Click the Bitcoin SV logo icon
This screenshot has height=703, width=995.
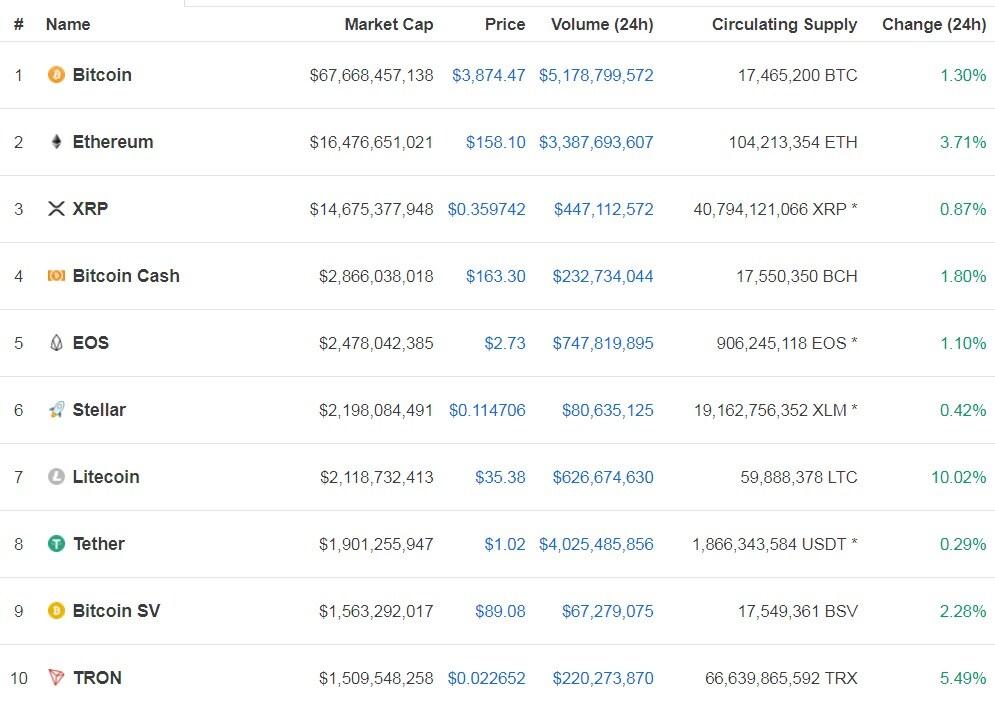pyautogui.click(x=56, y=611)
